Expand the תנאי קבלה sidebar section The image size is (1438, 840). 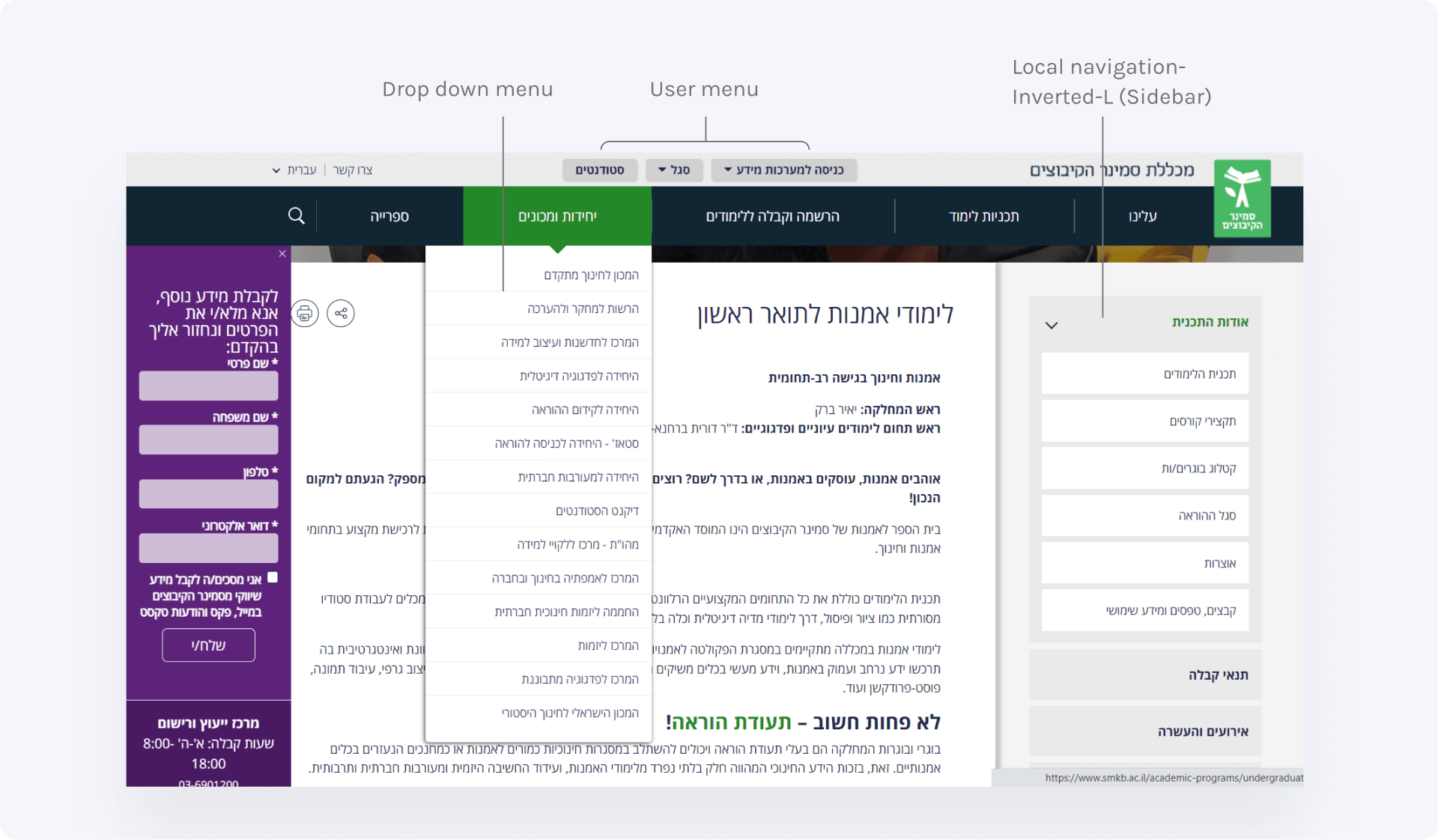click(x=1145, y=675)
